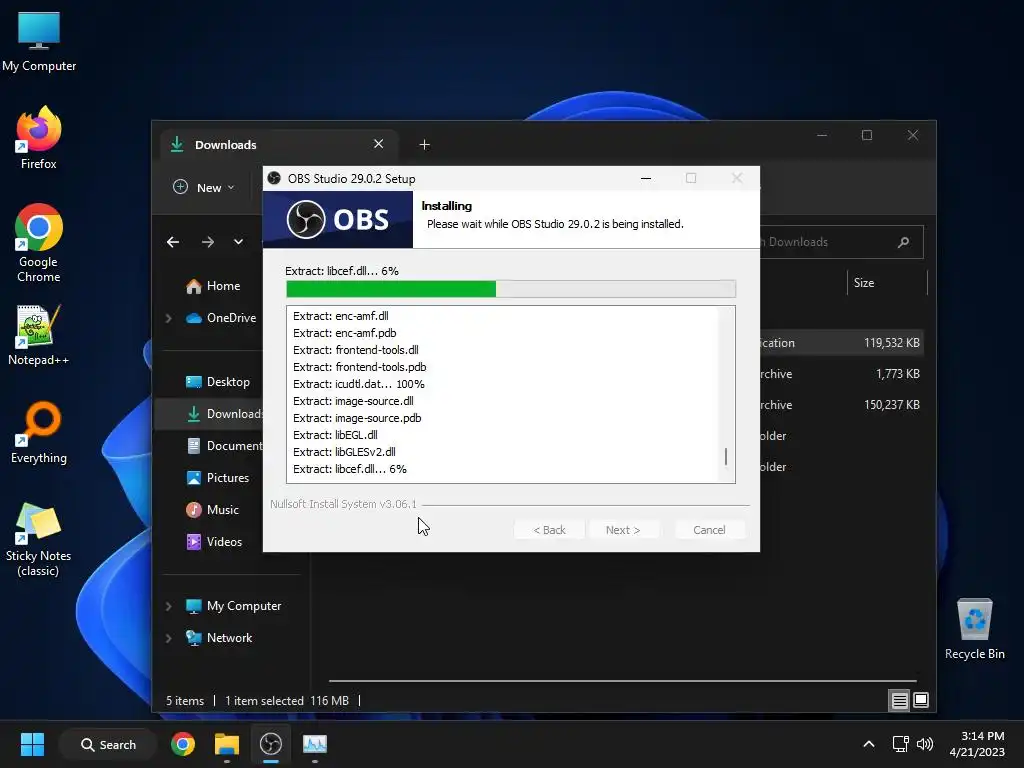Click the taskbar Search box

pyautogui.click(x=108, y=744)
